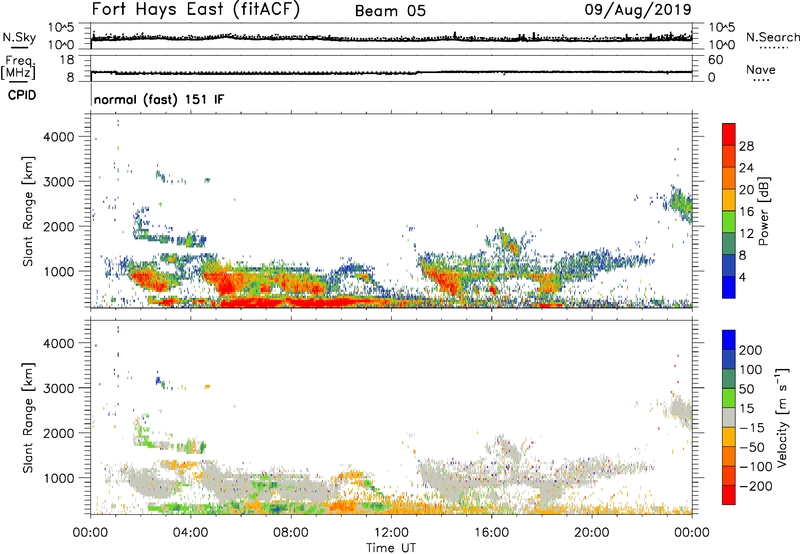
Task: Click the 'Velocity [m s⁻¹]' colorbar title
Action: click(781, 417)
